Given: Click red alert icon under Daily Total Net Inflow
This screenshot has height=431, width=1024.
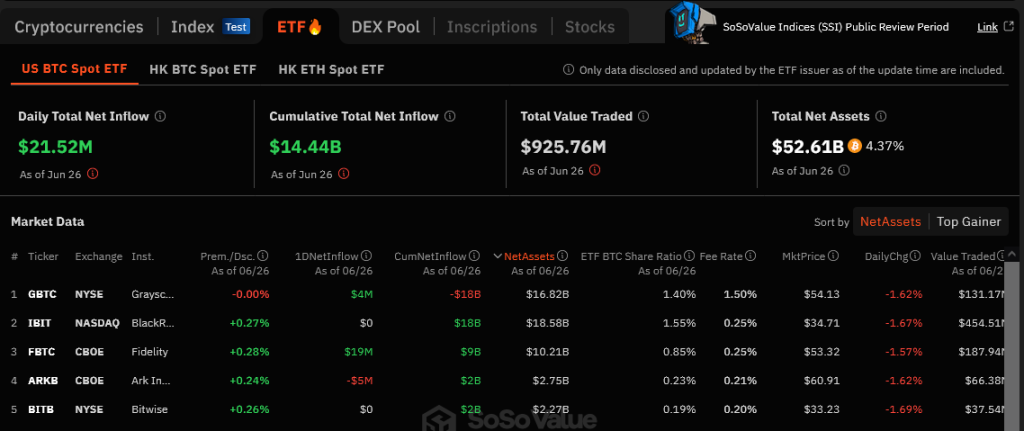Looking at the screenshot, I should pyautogui.click(x=93, y=174).
